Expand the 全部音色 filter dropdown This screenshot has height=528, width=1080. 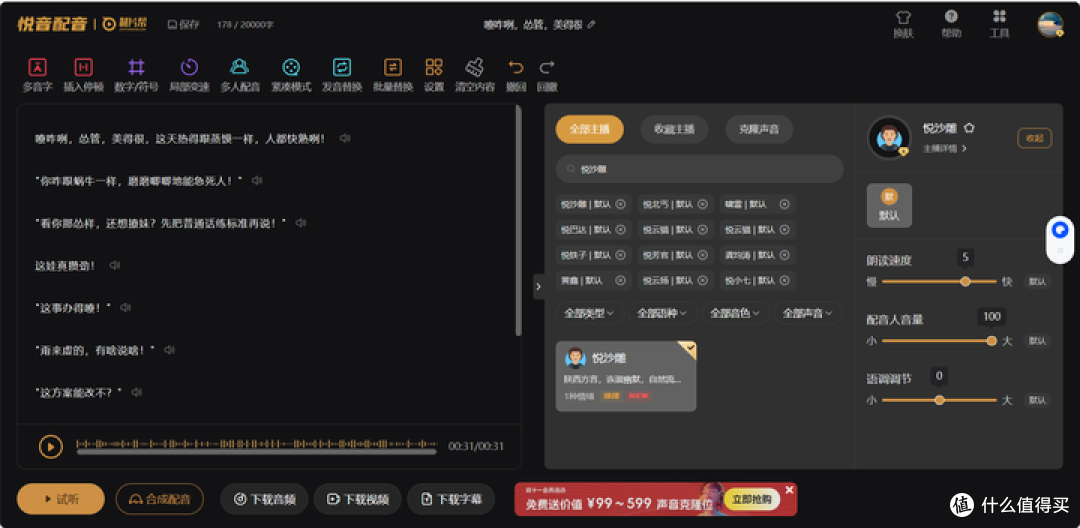(736, 313)
